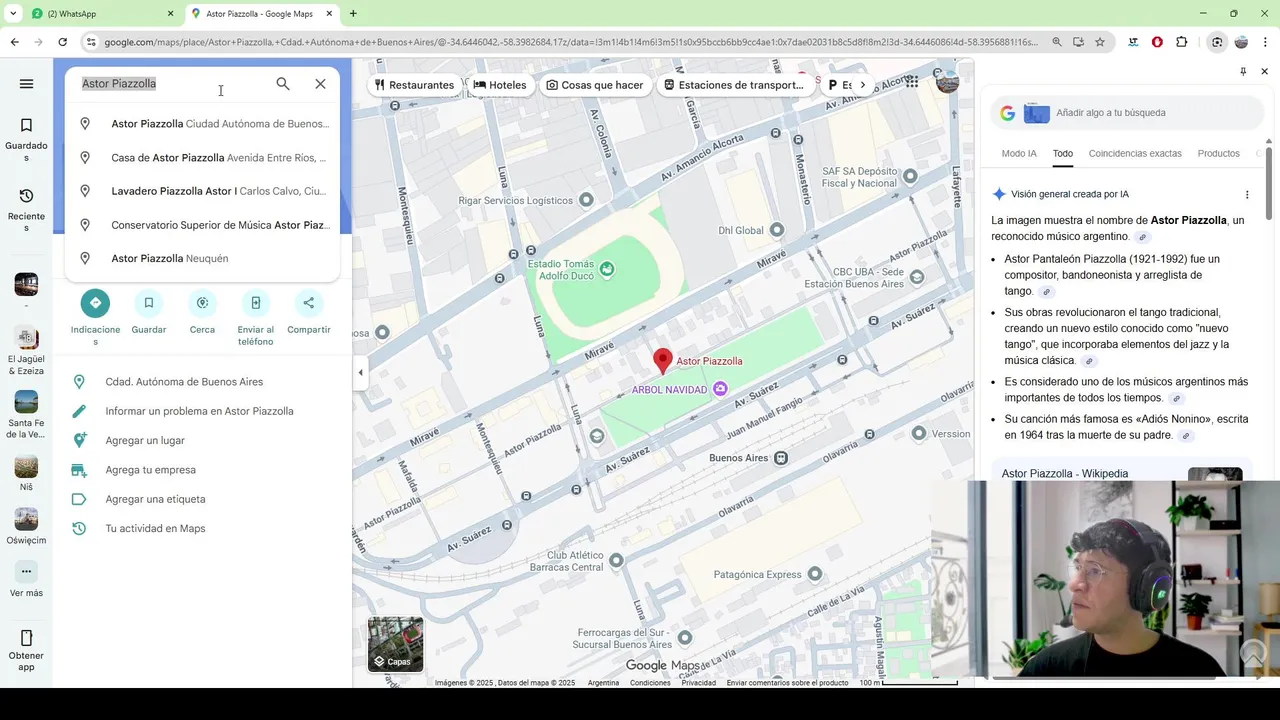Open Chrome three-dot menu
Viewport: 1280px width, 720px height.
[1265, 42]
